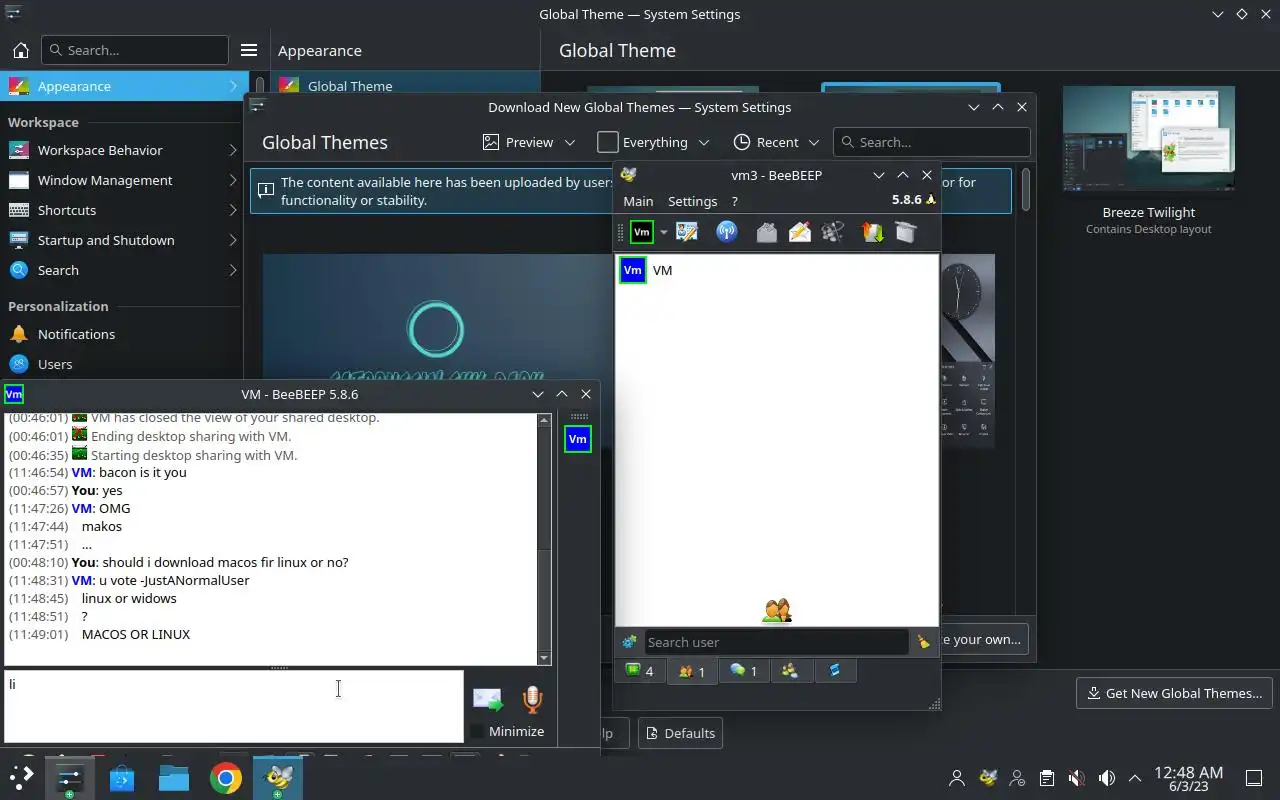Click the broom clear icon next to Search user

(x=923, y=642)
